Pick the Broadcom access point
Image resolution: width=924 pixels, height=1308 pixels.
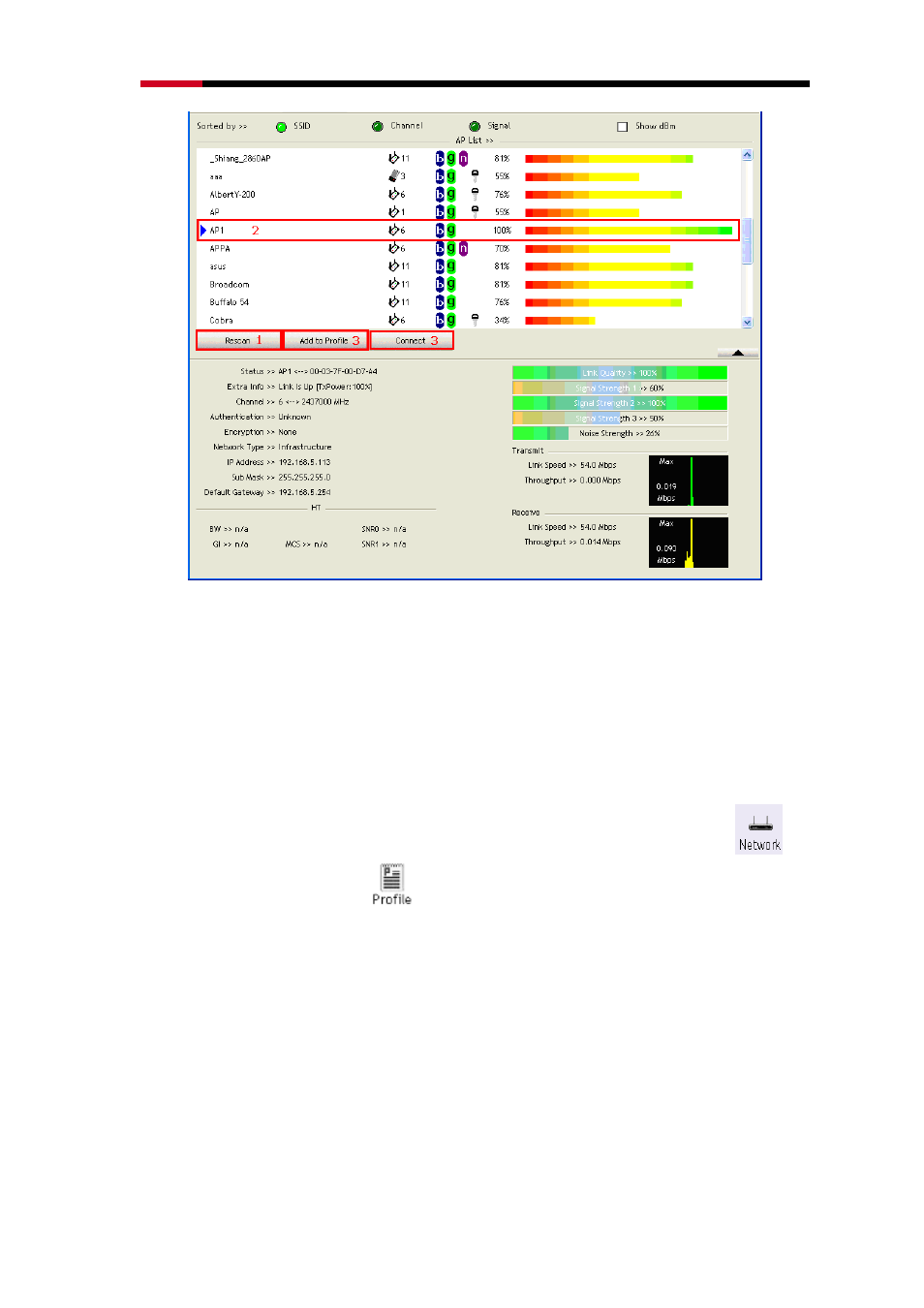[469, 284]
